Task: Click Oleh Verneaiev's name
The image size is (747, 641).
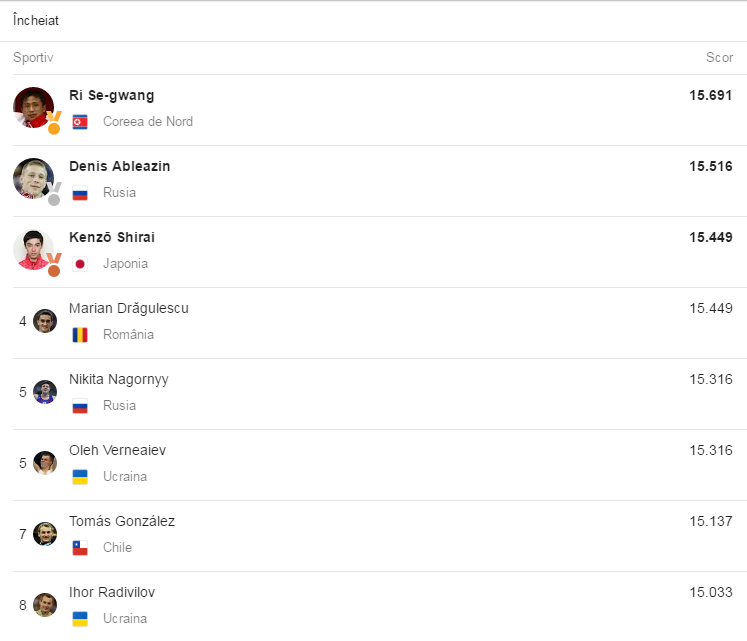Action: point(118,450)
